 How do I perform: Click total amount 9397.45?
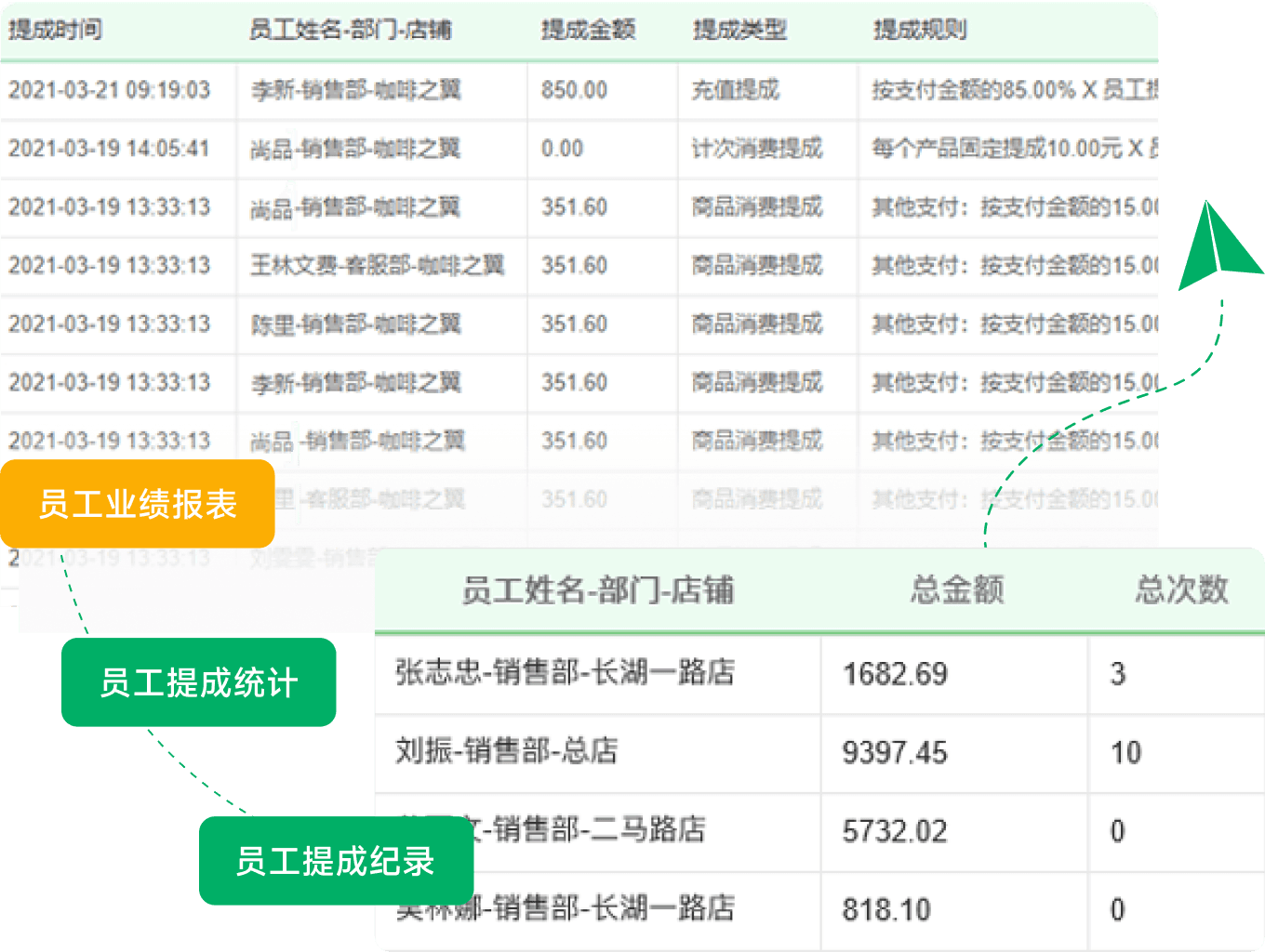[895, 753]
